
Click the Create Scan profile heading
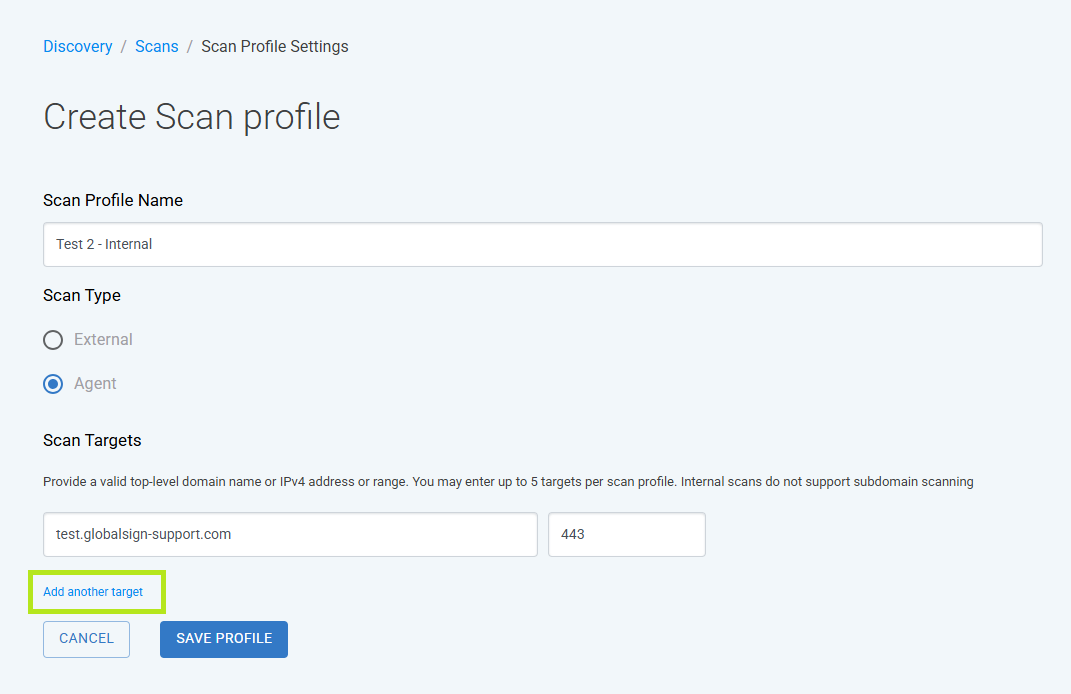click(192, 117)
